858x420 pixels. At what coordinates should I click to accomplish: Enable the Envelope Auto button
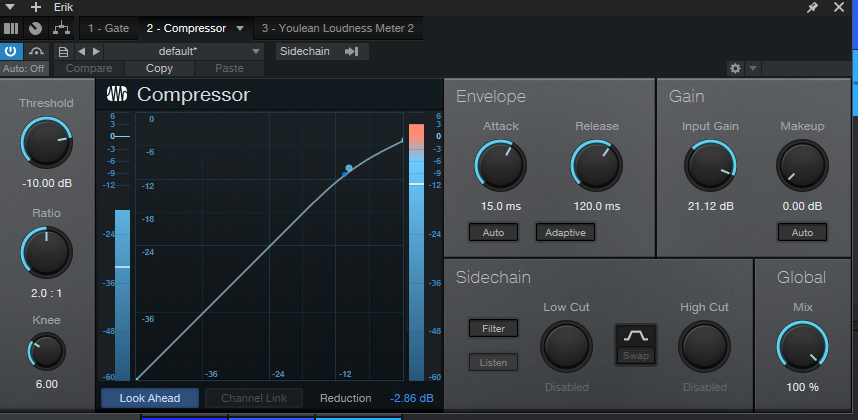493,232
